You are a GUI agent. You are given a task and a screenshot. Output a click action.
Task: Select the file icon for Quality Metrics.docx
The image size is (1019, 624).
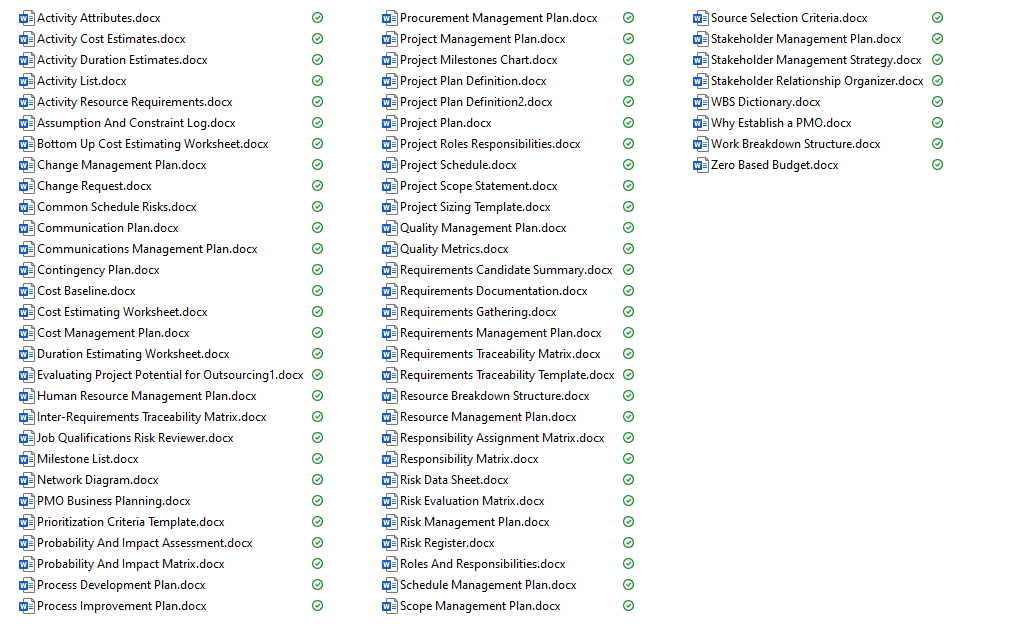tap(389, 249)
